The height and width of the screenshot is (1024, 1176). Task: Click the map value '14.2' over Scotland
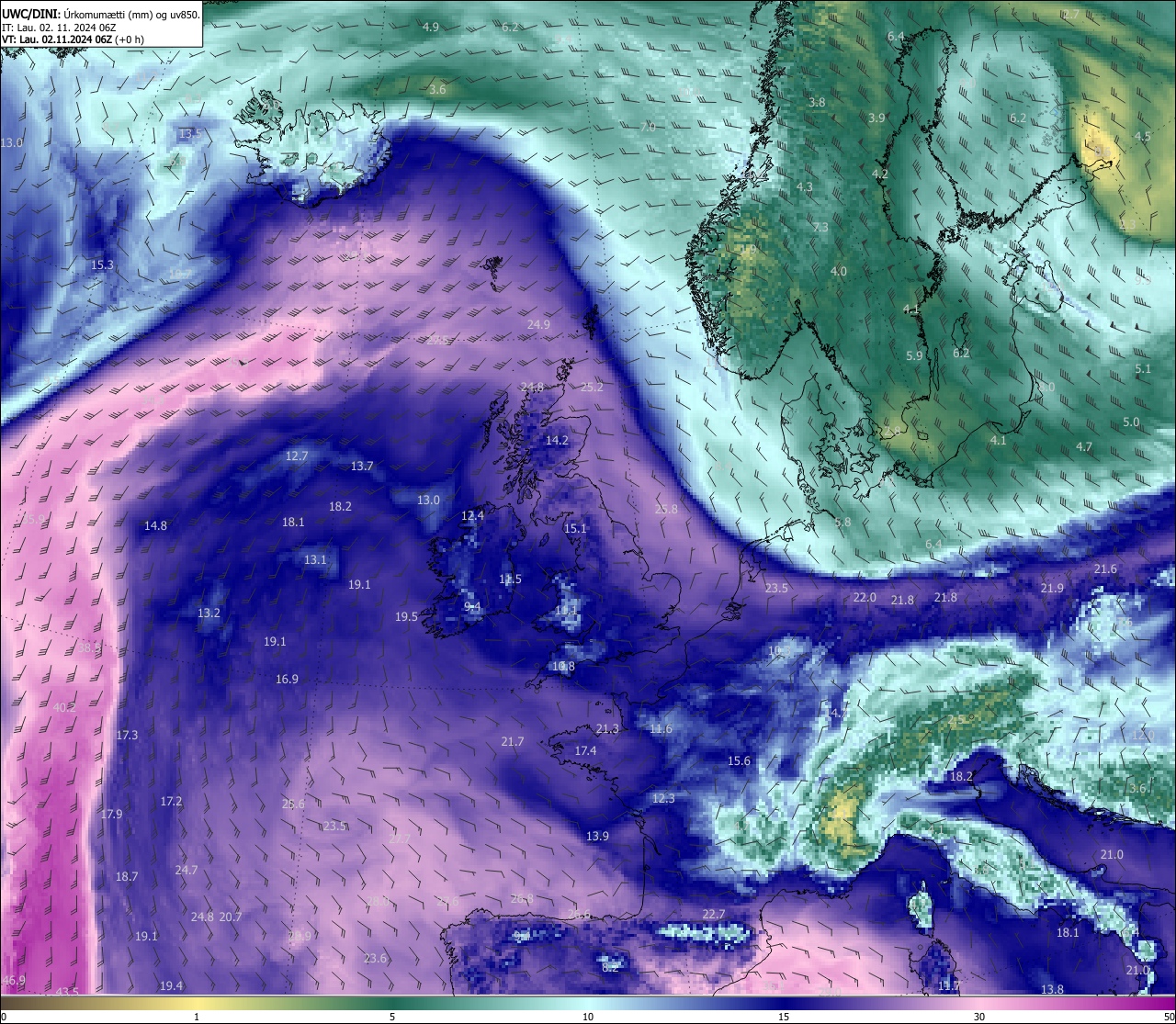557,441
